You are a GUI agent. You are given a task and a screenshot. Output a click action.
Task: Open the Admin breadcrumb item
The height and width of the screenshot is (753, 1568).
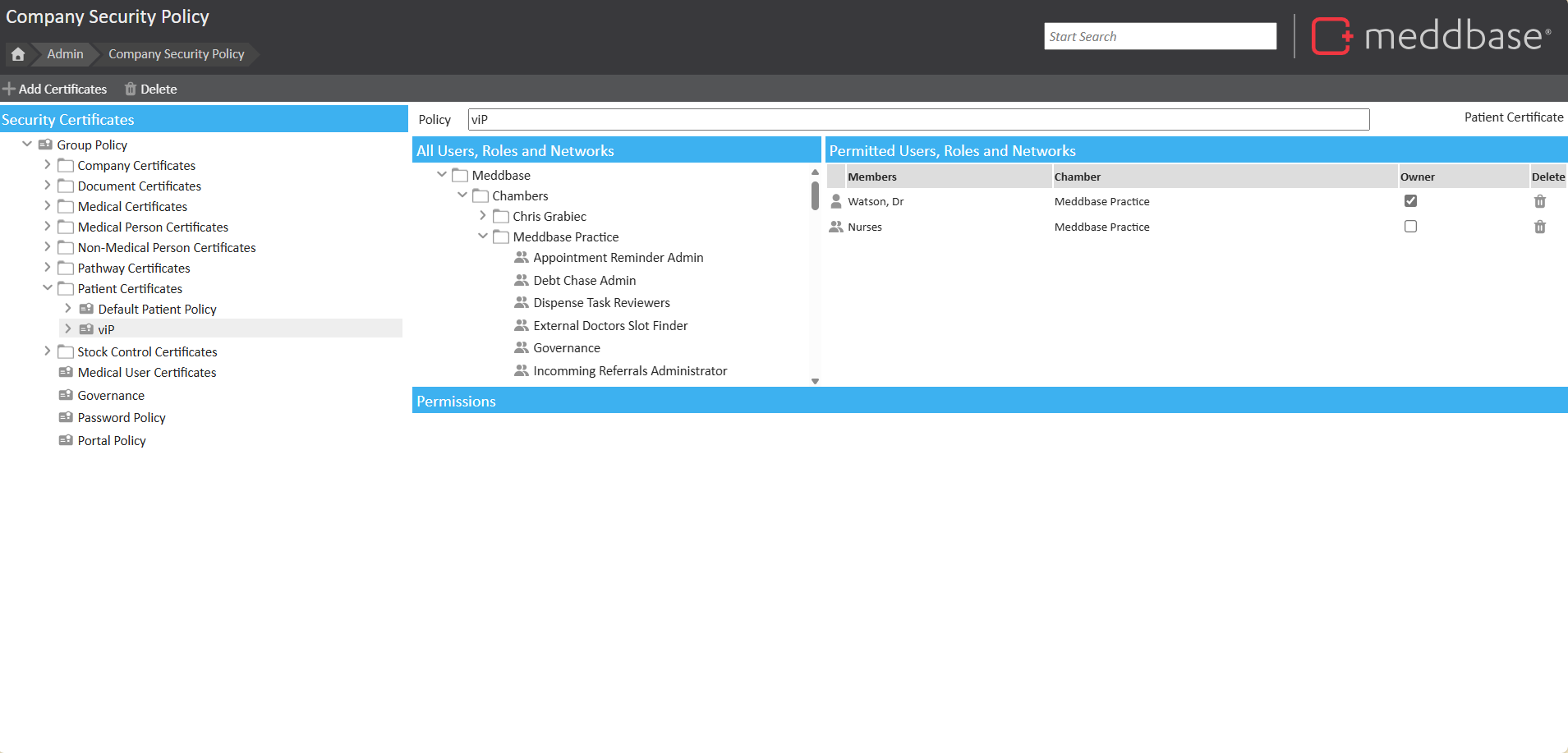click(65, 54)
